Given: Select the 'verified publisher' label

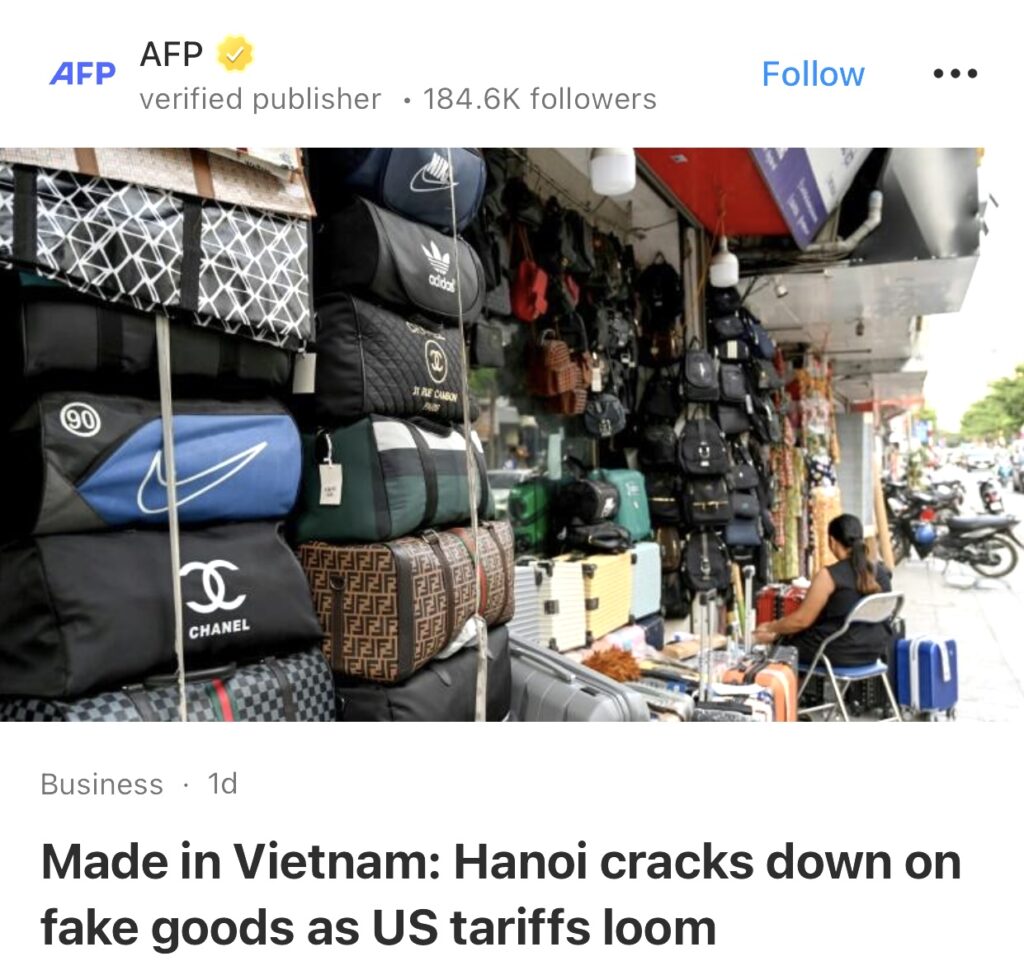Looking at the screenshot, I should tap(260, 100).
